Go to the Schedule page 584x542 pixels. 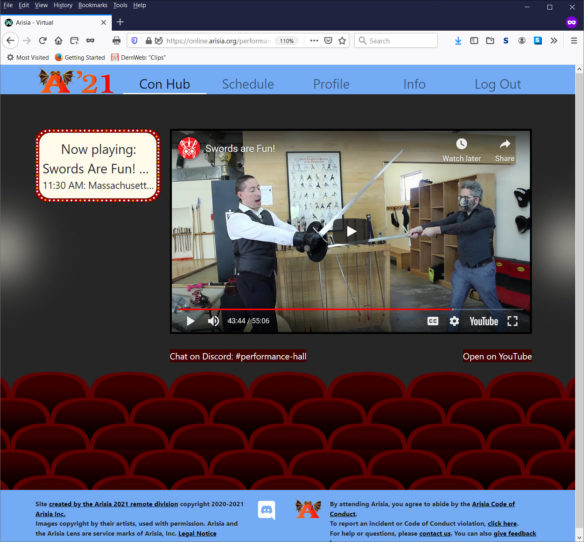(x=248, y=84)
